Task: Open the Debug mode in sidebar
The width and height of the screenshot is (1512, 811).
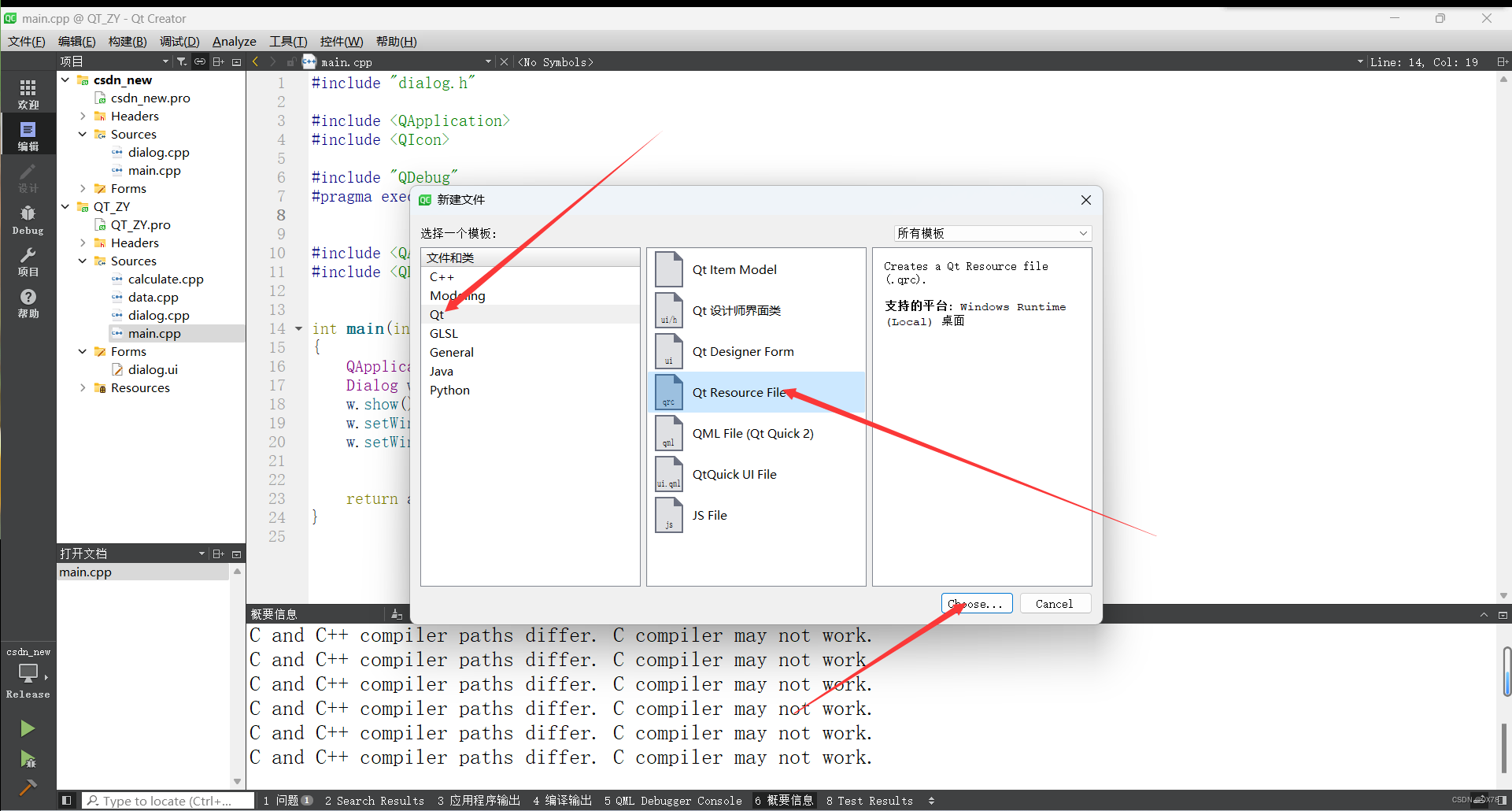Action: click(28, 219)
